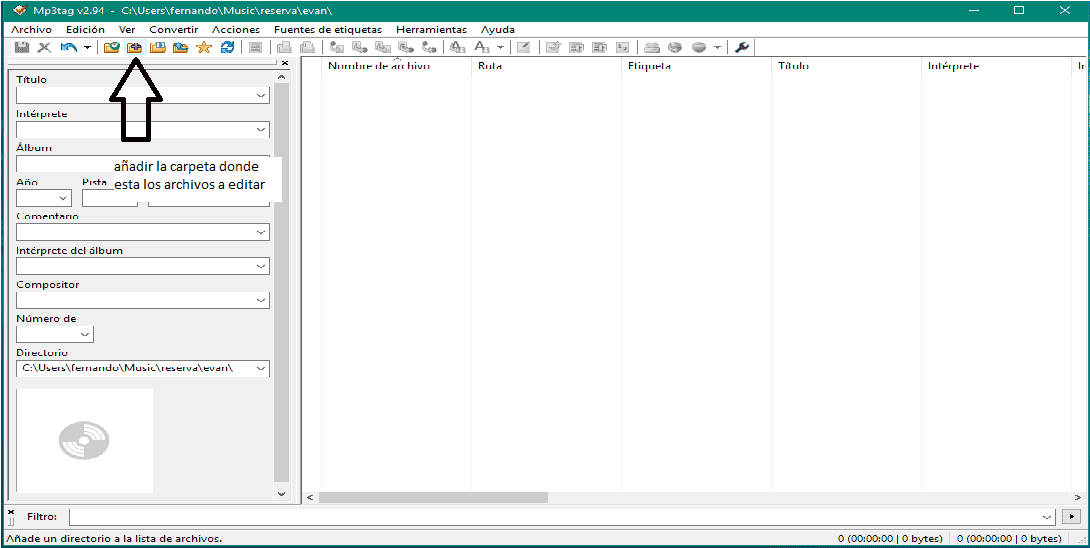Expand the Directorio path dropdown
This screenshot has width=1090, height=548.
(x=261, y=369)
